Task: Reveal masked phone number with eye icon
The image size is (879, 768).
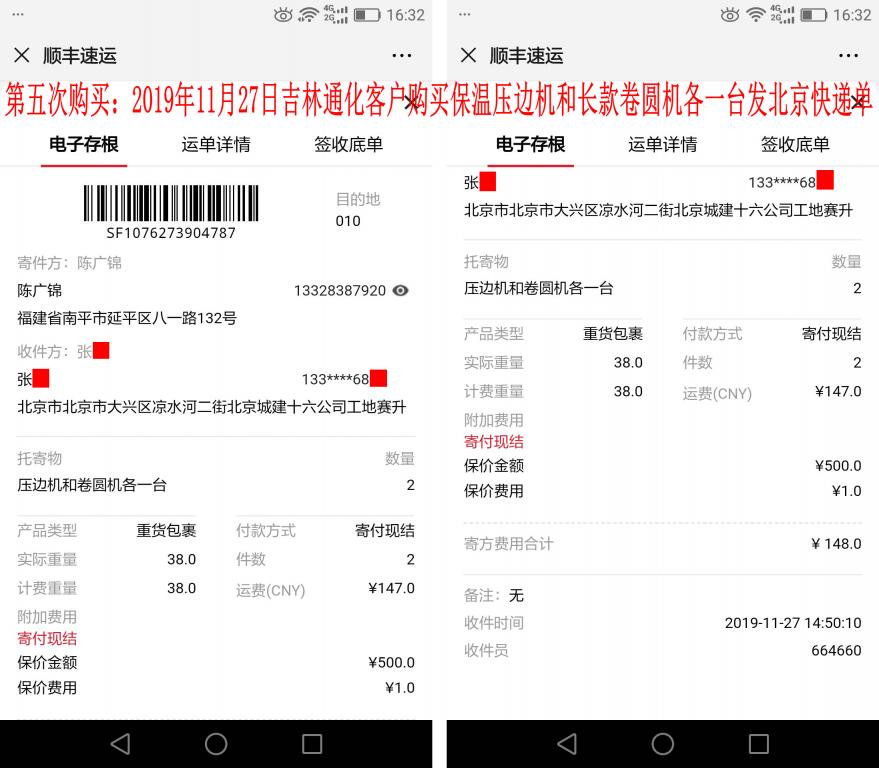Action: [x=399, y=289]
